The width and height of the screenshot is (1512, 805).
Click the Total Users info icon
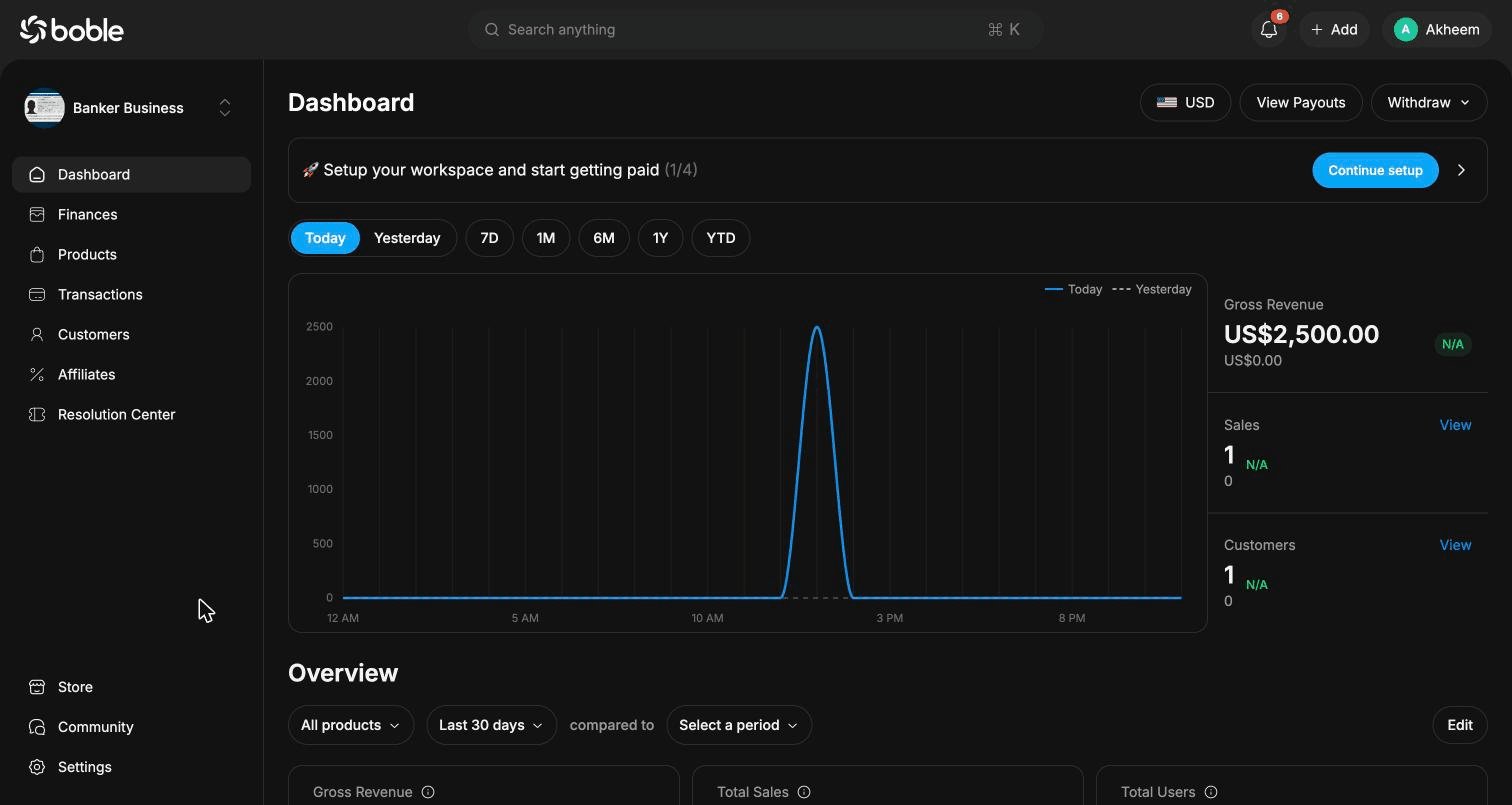coord(1211,792)
